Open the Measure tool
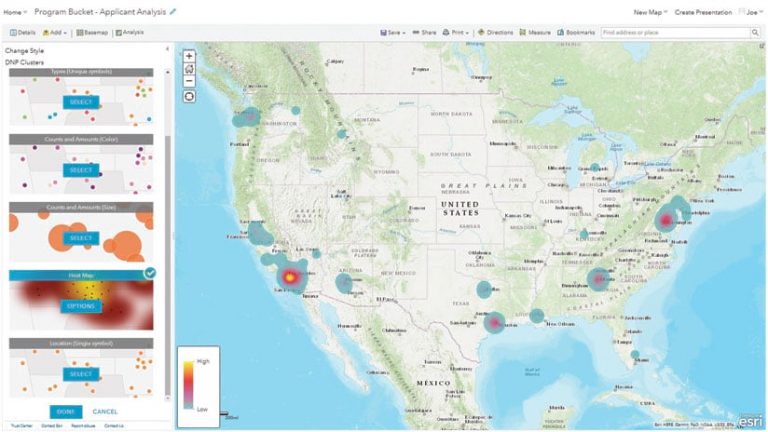 tap(535, 32)
